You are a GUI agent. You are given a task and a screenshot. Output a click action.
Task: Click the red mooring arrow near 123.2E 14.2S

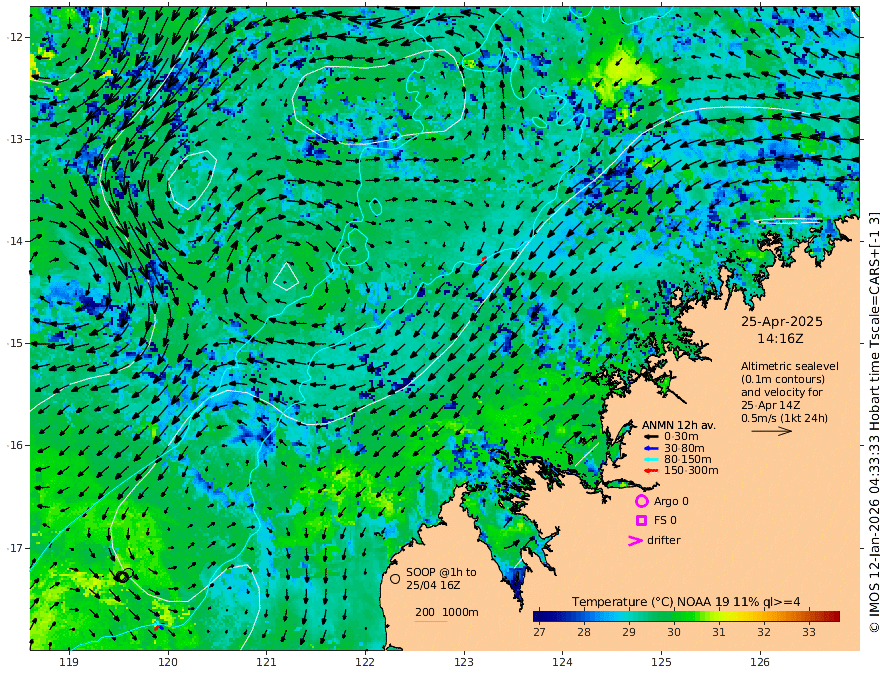point(483,260)
